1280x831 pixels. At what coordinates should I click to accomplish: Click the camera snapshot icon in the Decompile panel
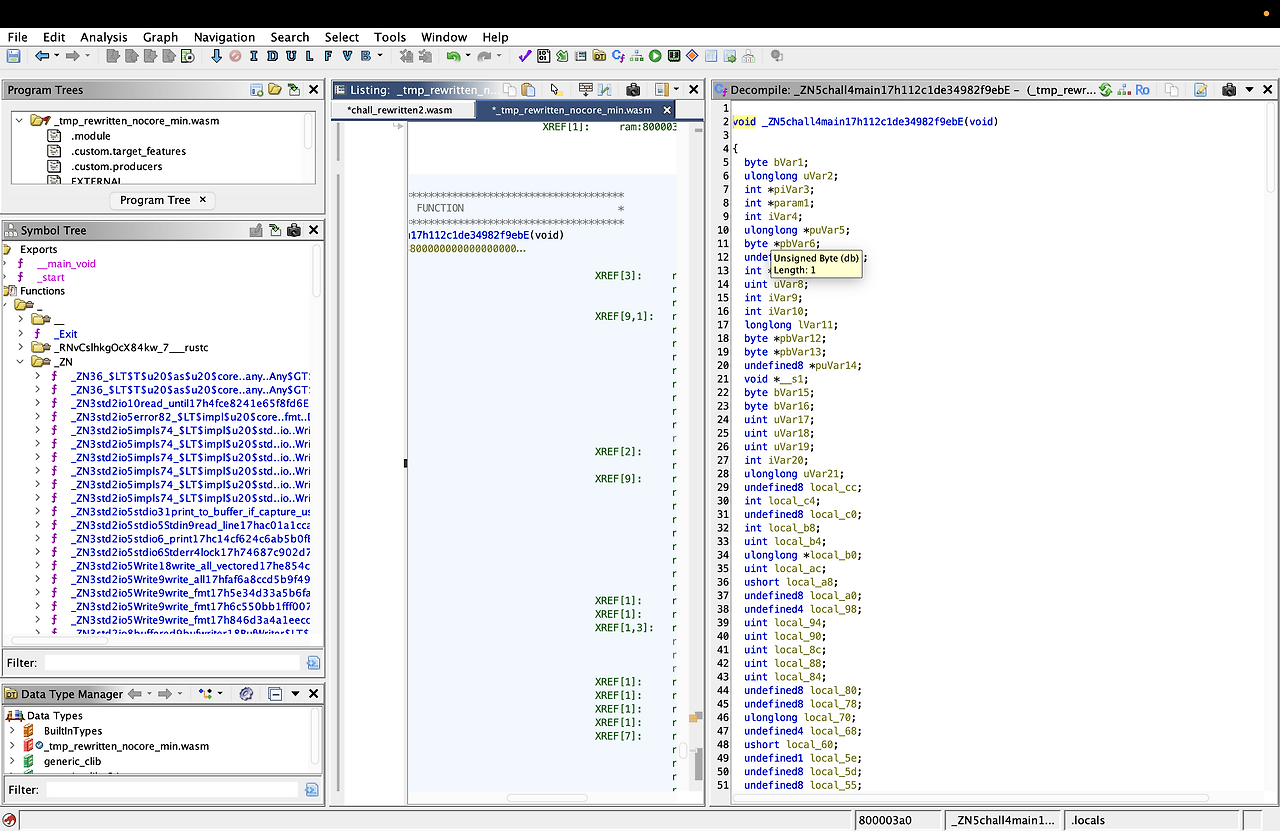pyautogui.click(x=1230, y=90)
